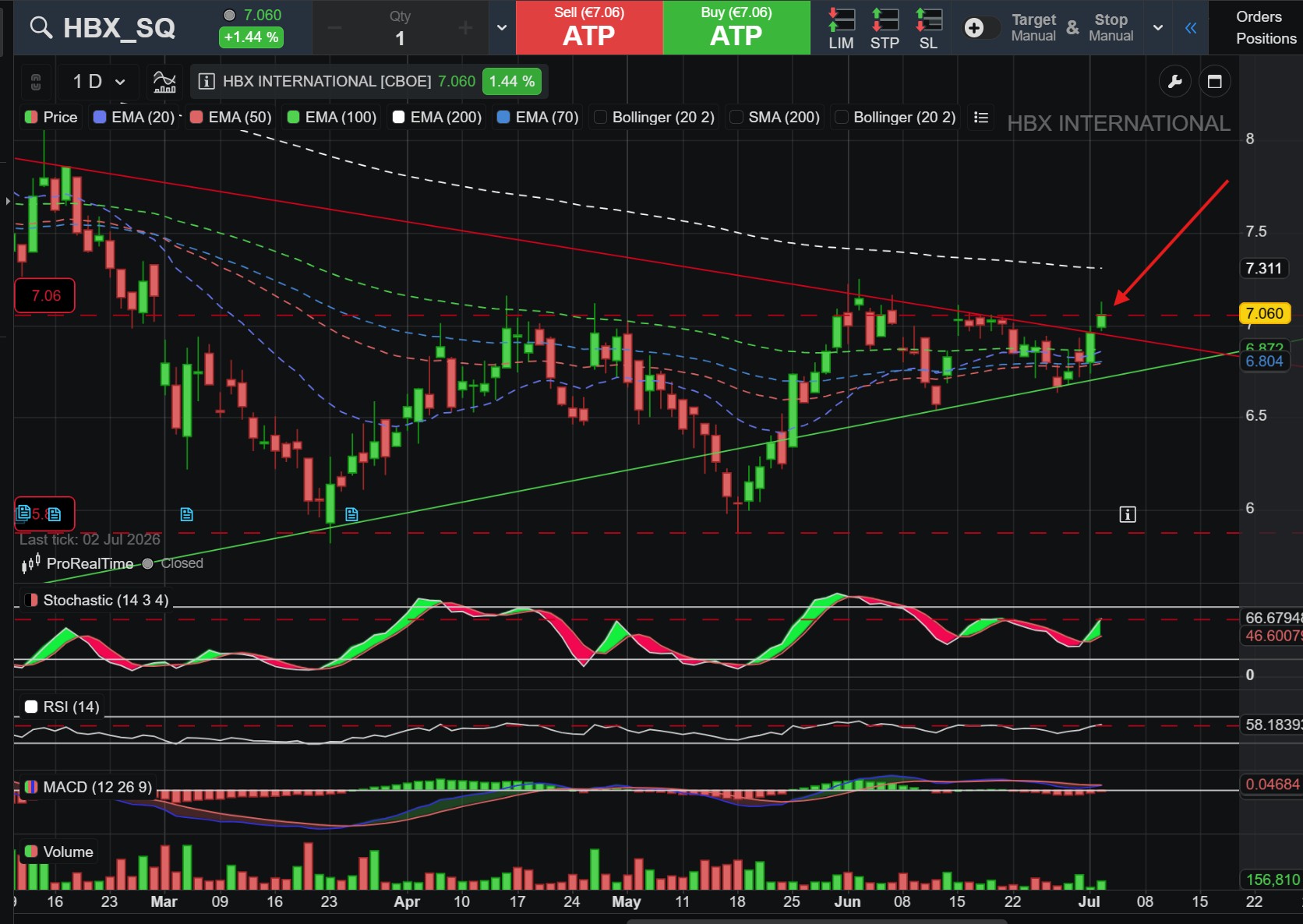Select the STP stop order icon

885,28
